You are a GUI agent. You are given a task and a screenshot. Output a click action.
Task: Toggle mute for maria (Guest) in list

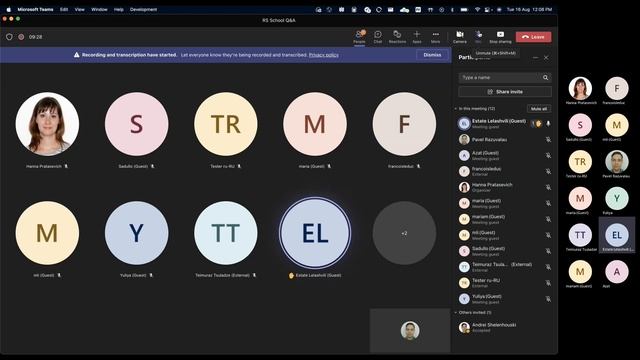tap(548, 203)
